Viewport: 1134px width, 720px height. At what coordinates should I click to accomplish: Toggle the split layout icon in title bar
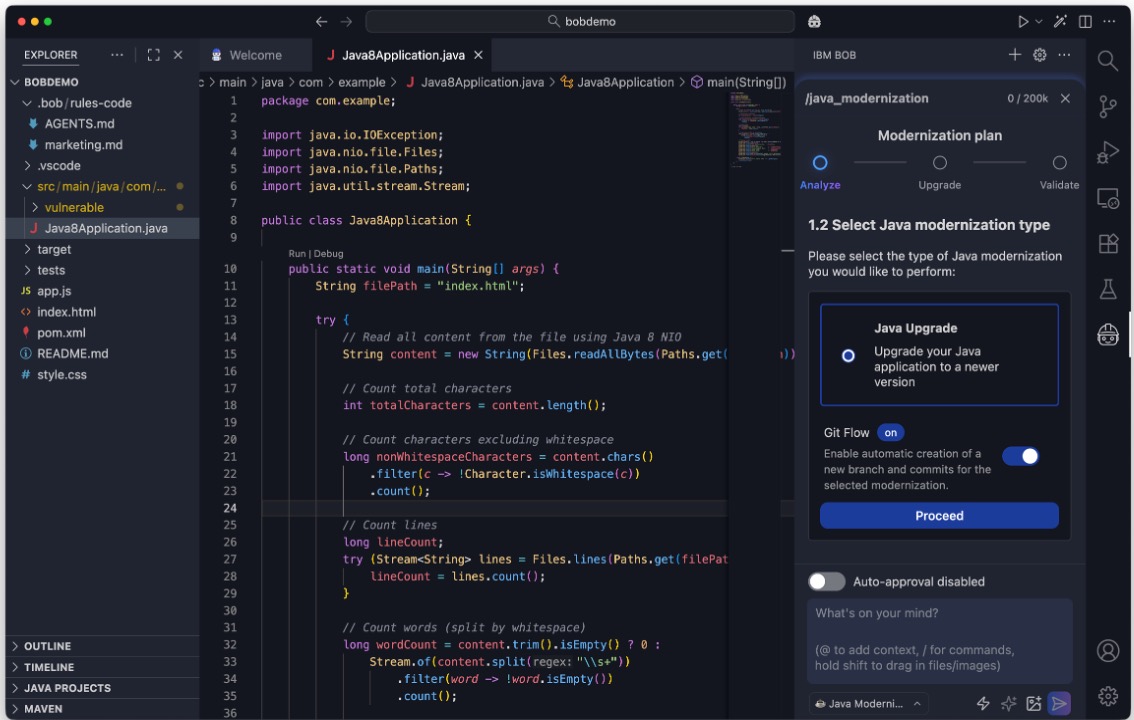(x=1085, y=22)
